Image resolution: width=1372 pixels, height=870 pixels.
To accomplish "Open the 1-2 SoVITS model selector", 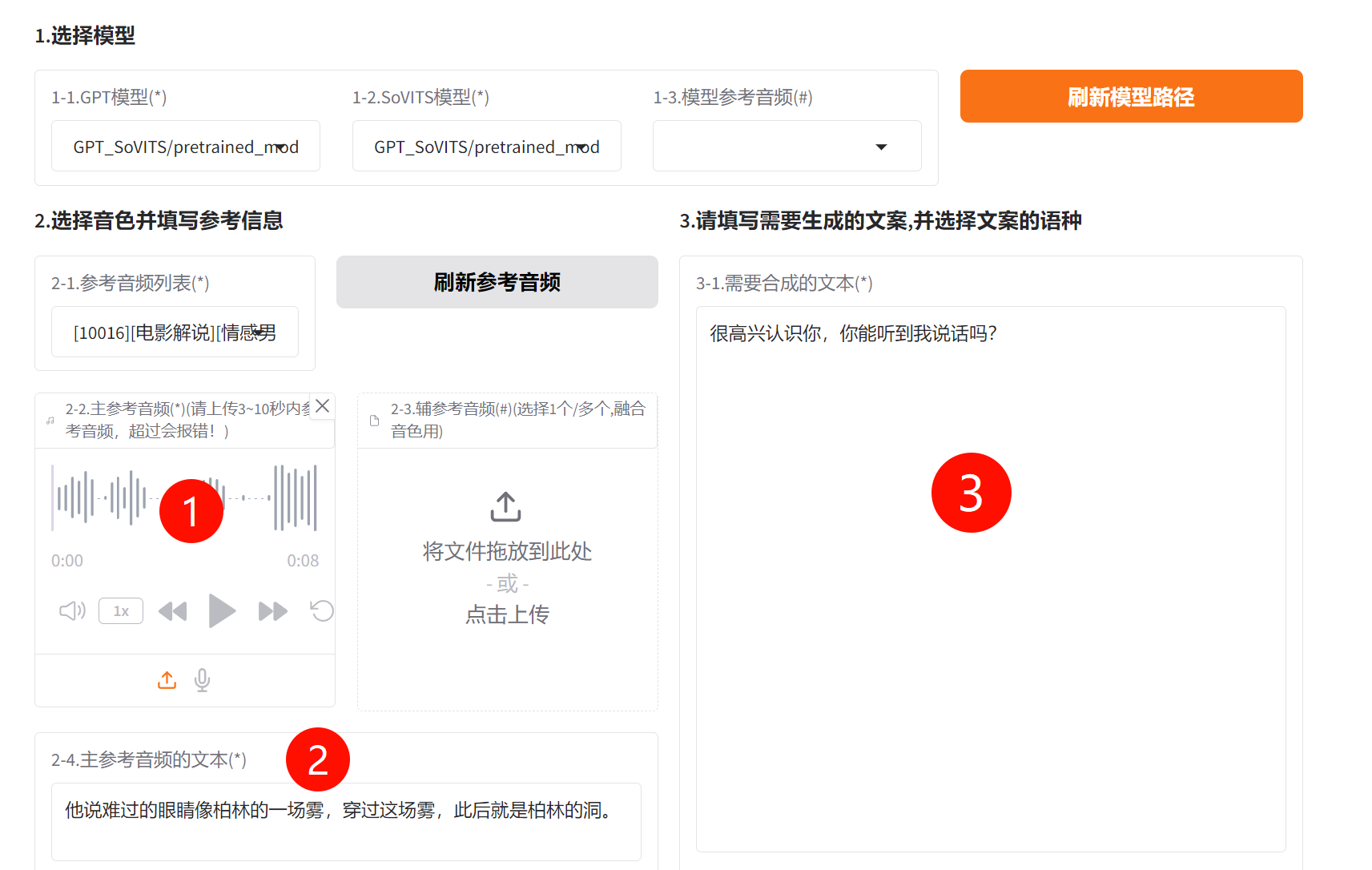I will click(486, 146).
